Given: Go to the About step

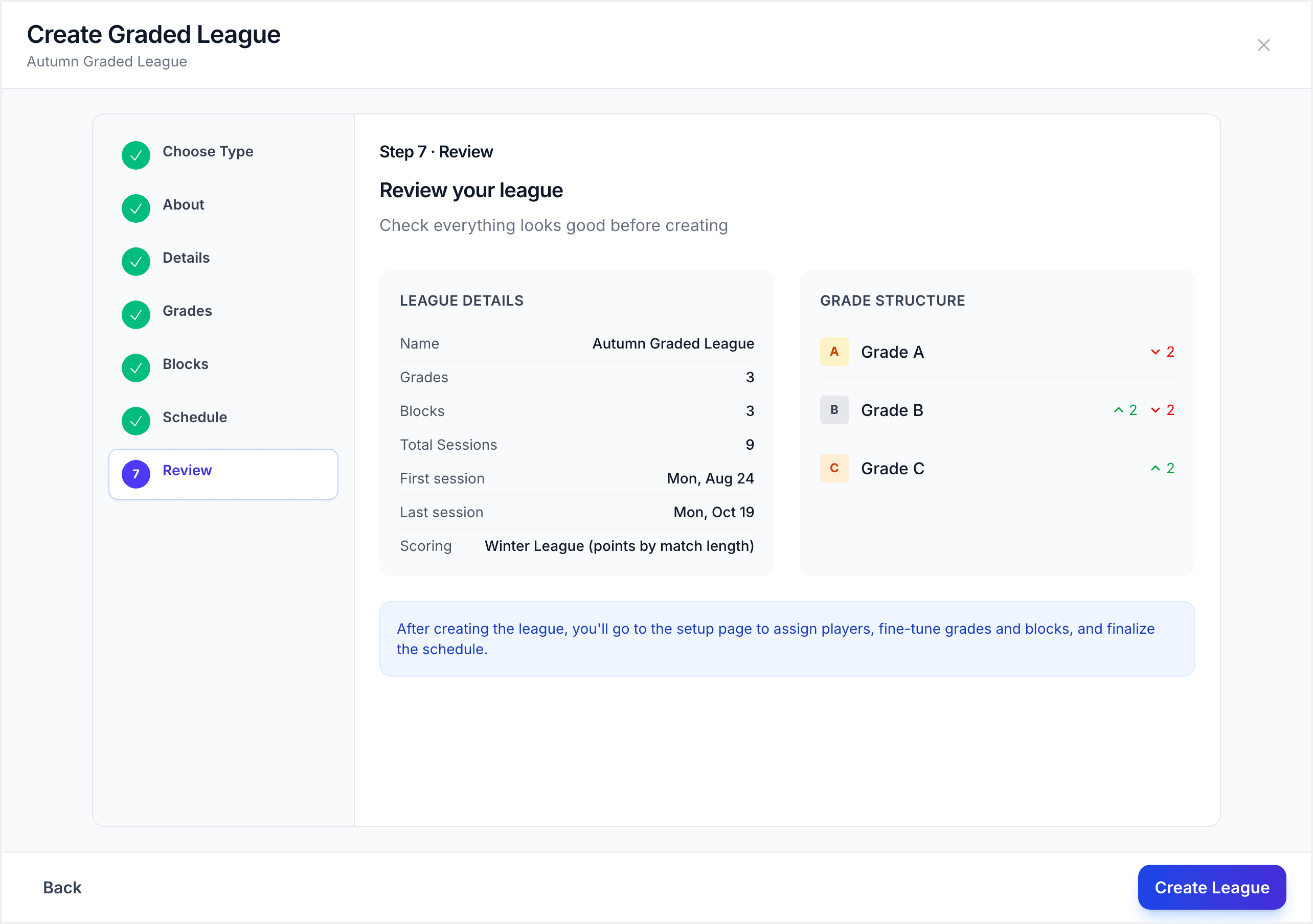Looking at the screenshot, I should 223,208.
